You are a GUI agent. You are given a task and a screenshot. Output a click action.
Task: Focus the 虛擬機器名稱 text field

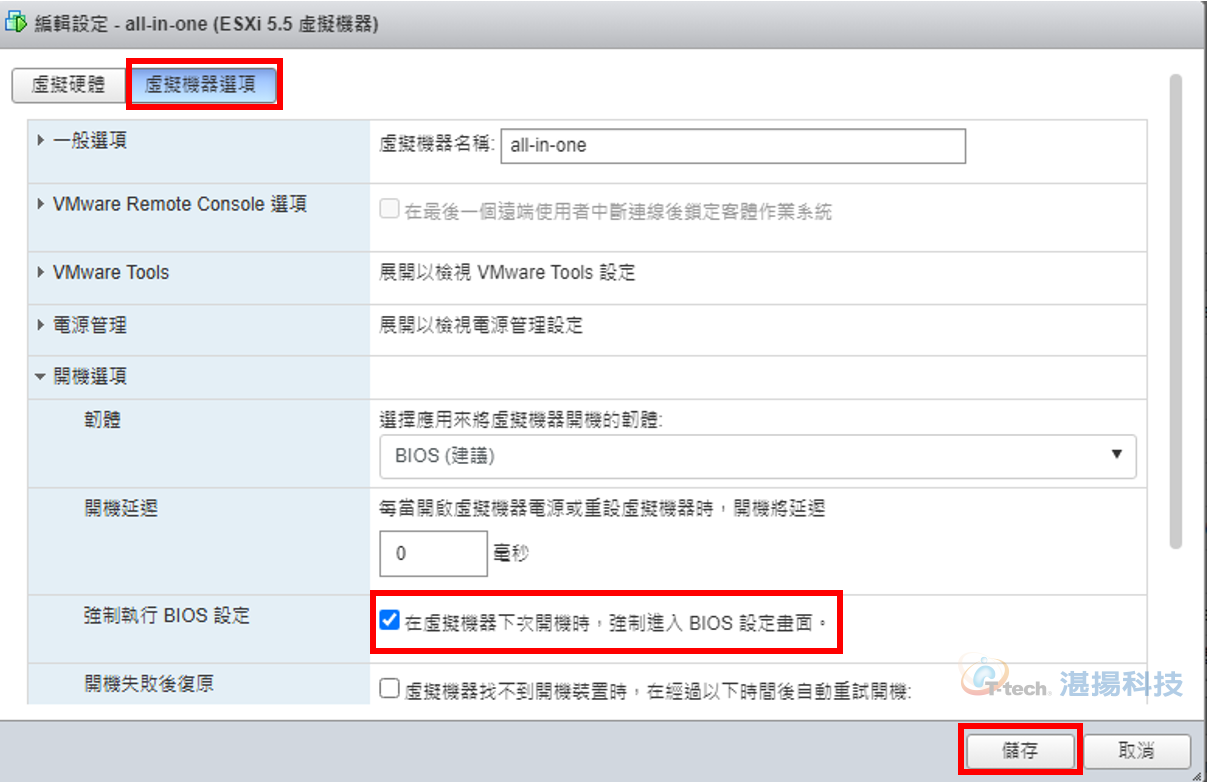click(732, 145)
